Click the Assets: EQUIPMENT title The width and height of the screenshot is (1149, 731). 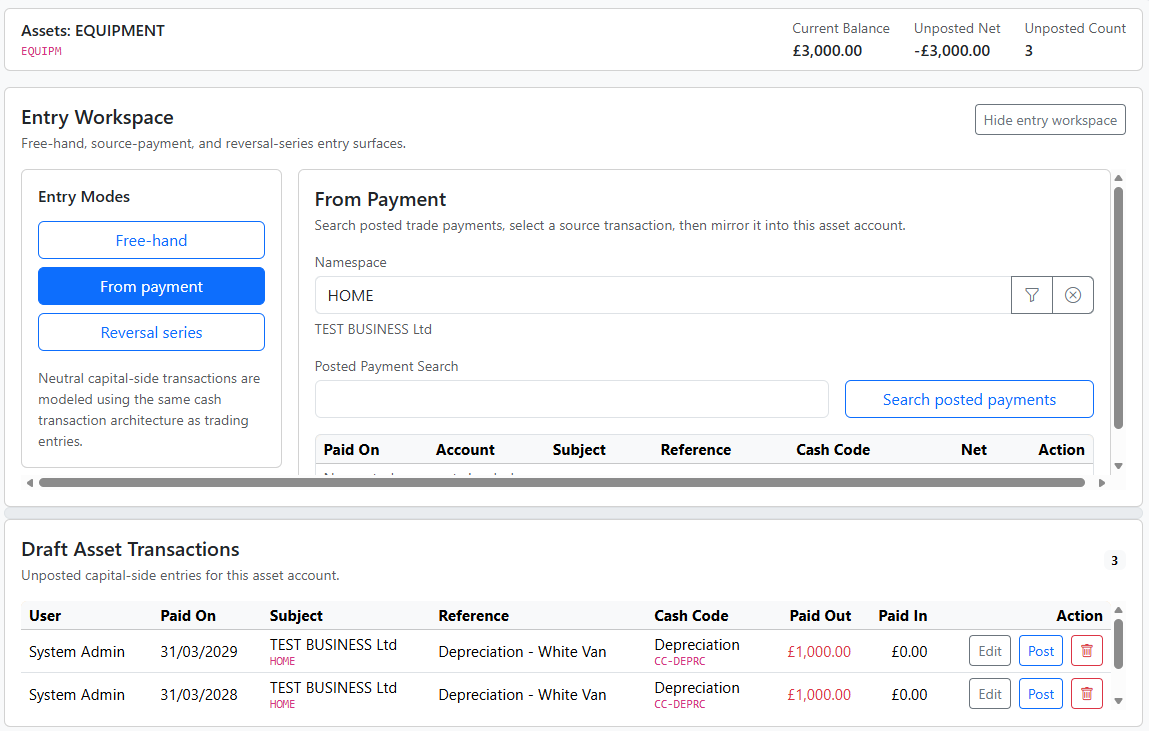click(93, 31)
